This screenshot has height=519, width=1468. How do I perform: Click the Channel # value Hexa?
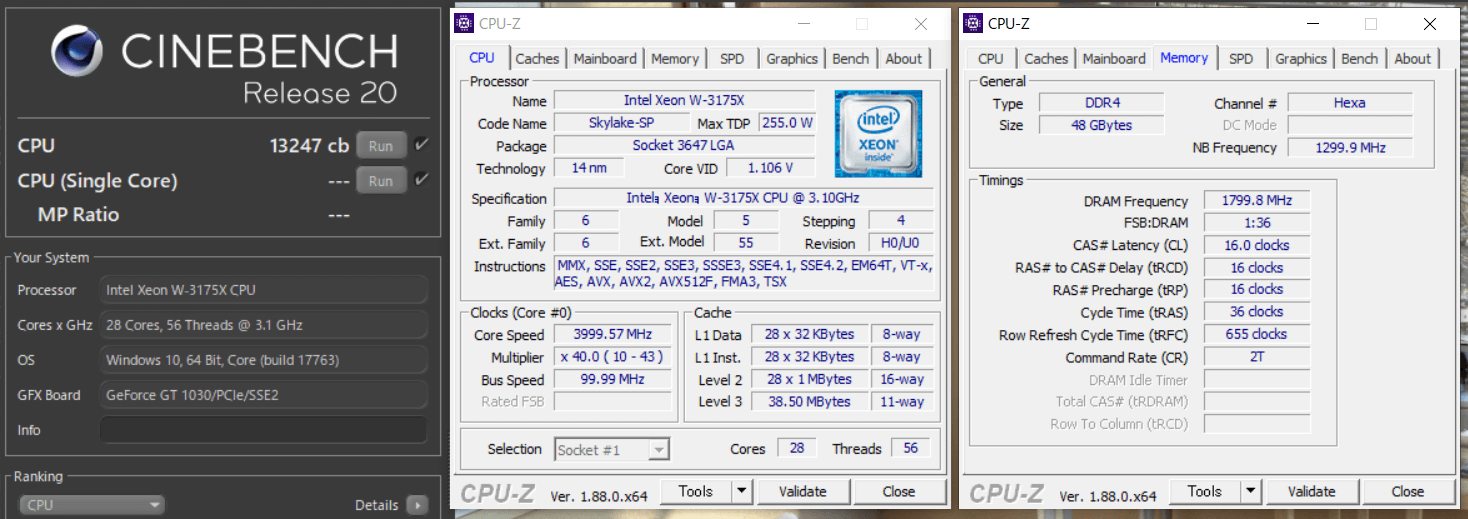[1350, 103]
